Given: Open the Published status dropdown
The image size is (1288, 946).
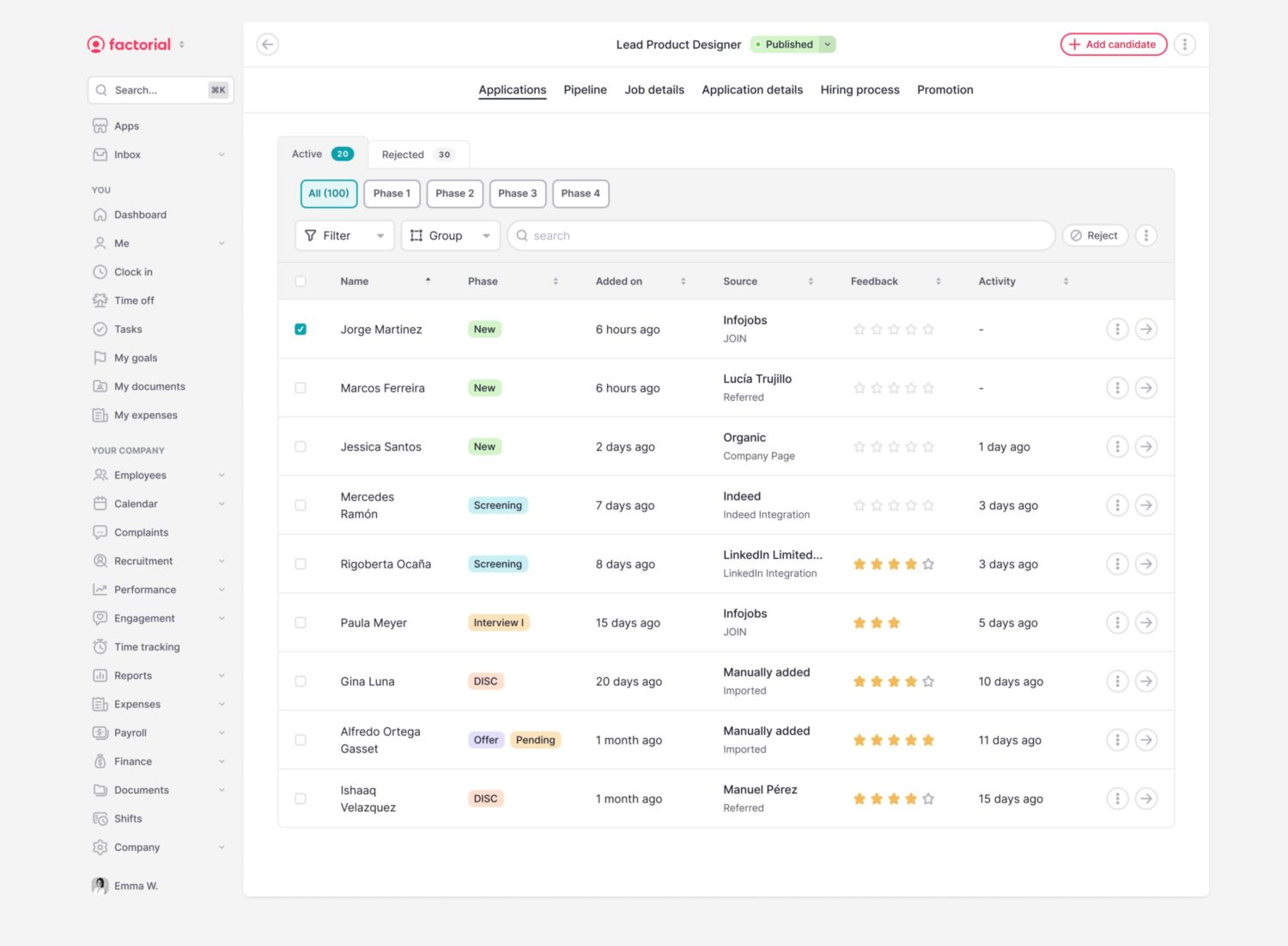Looking at the screenshot, I should pyautogui.click(x=827, y=45).
